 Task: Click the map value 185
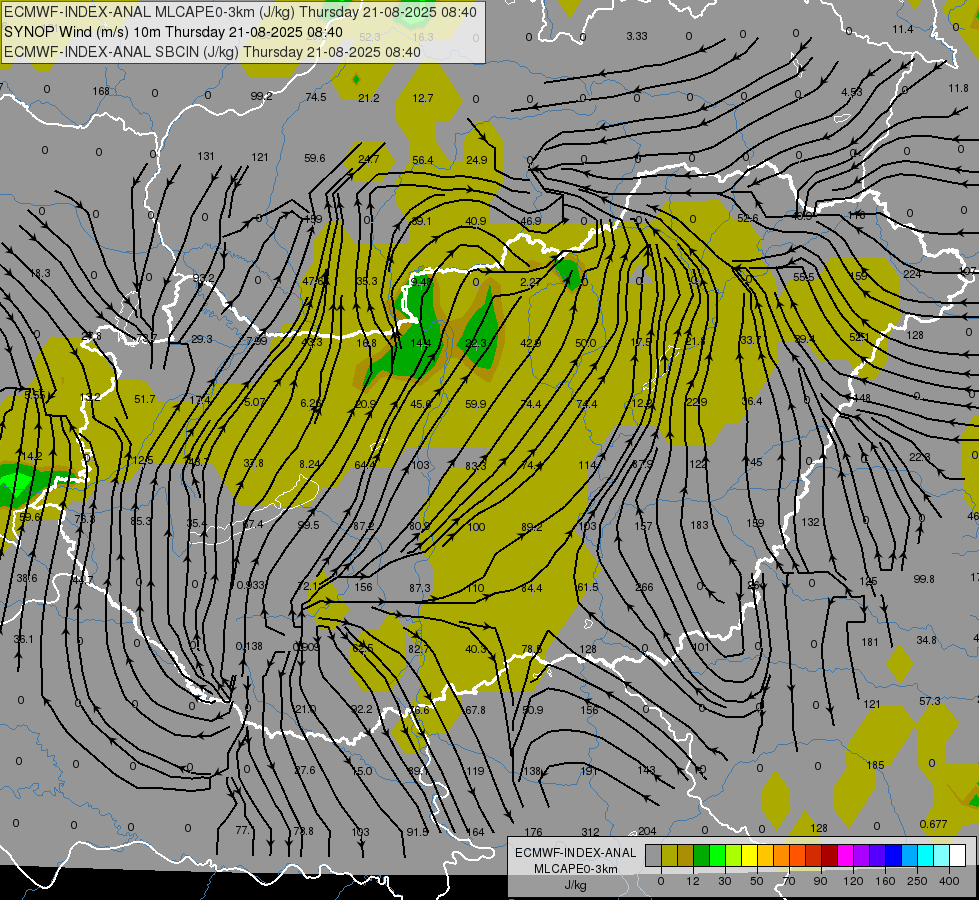(x=875, y=765)
